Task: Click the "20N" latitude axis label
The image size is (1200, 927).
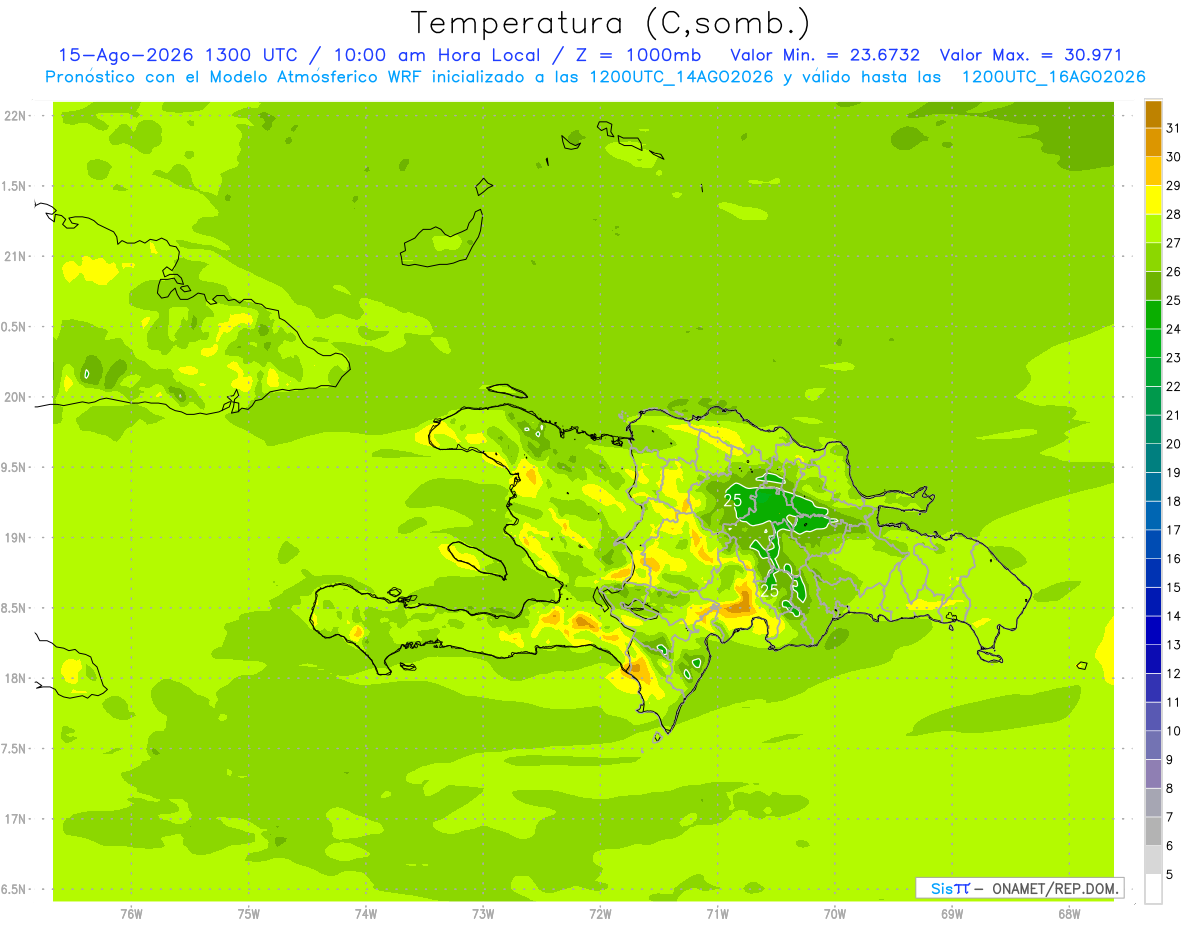Action: pos(15,397)
